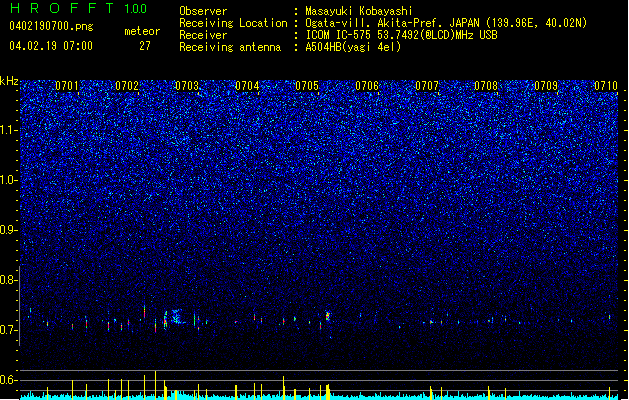Click the Receiving antenna label
This screenshot has width=629, height=400.
[x=230, y=47]
